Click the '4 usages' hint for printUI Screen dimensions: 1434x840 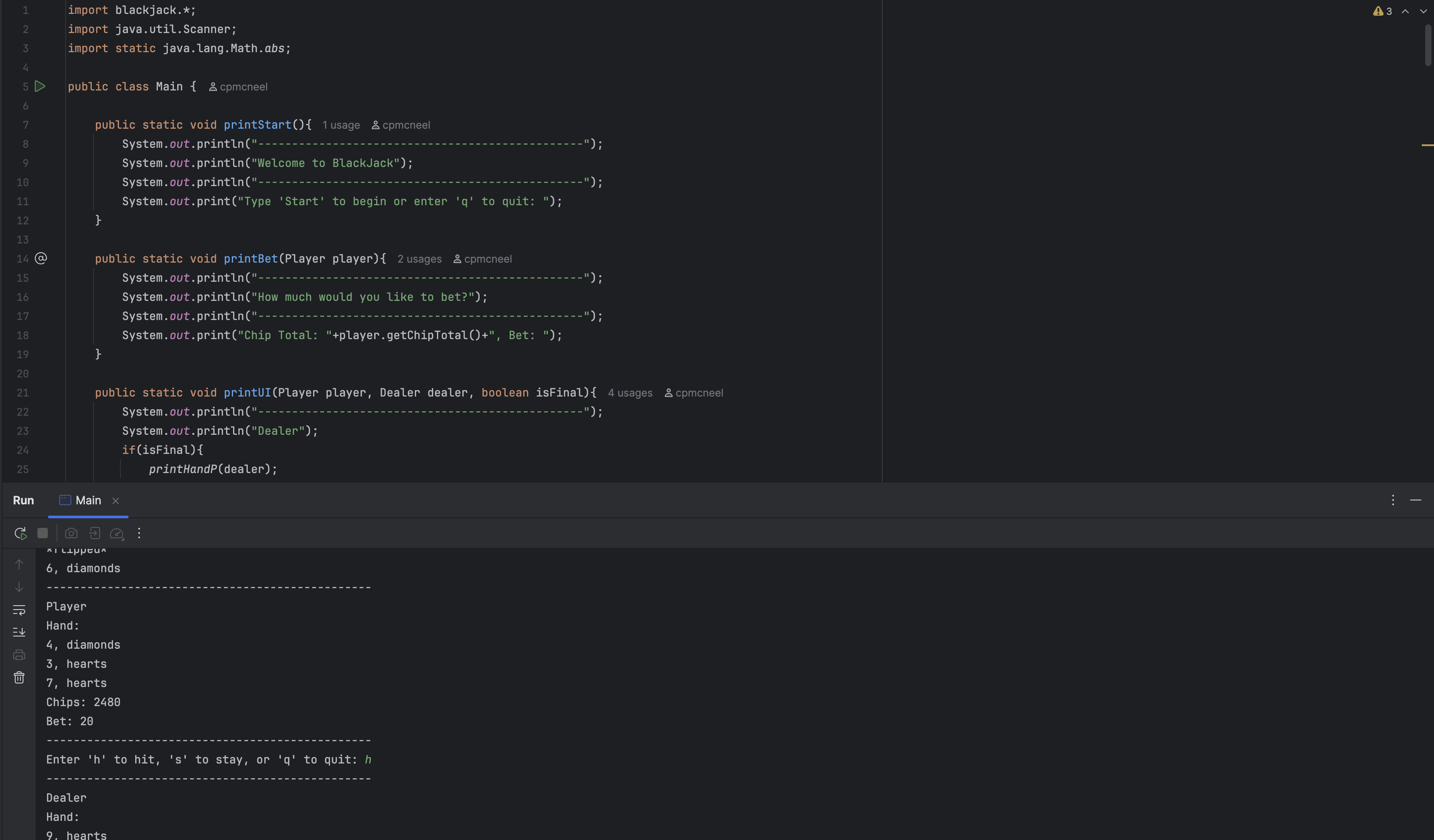(x=629, y=393)
